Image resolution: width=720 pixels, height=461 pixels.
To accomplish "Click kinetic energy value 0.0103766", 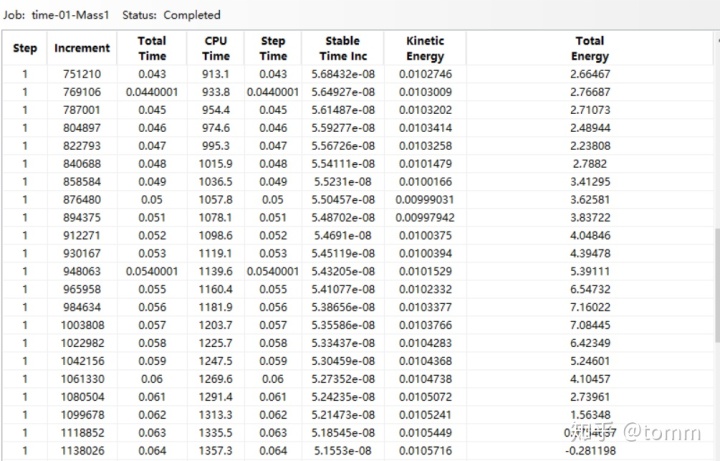I will [425, 325].
